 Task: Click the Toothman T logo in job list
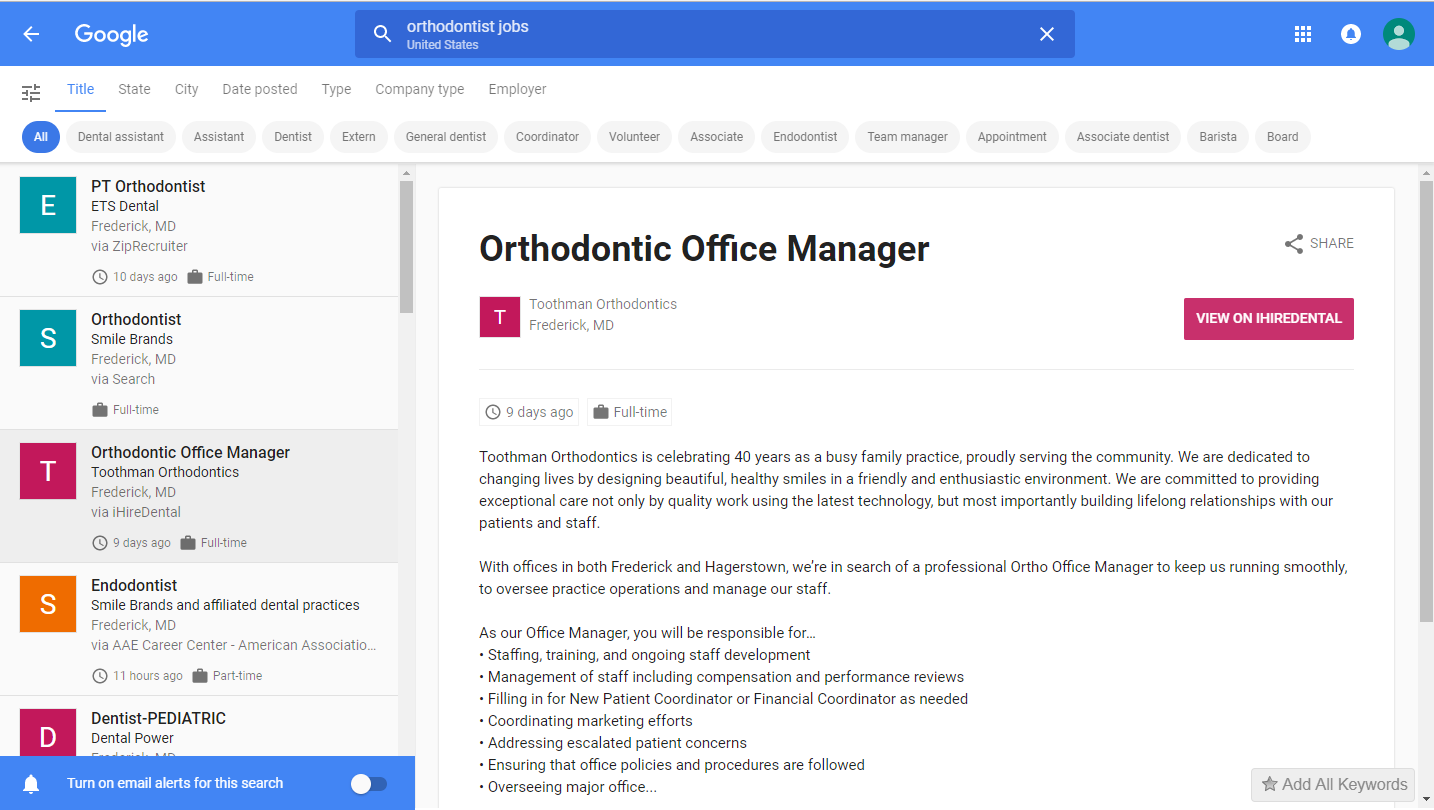click(48, 471)
